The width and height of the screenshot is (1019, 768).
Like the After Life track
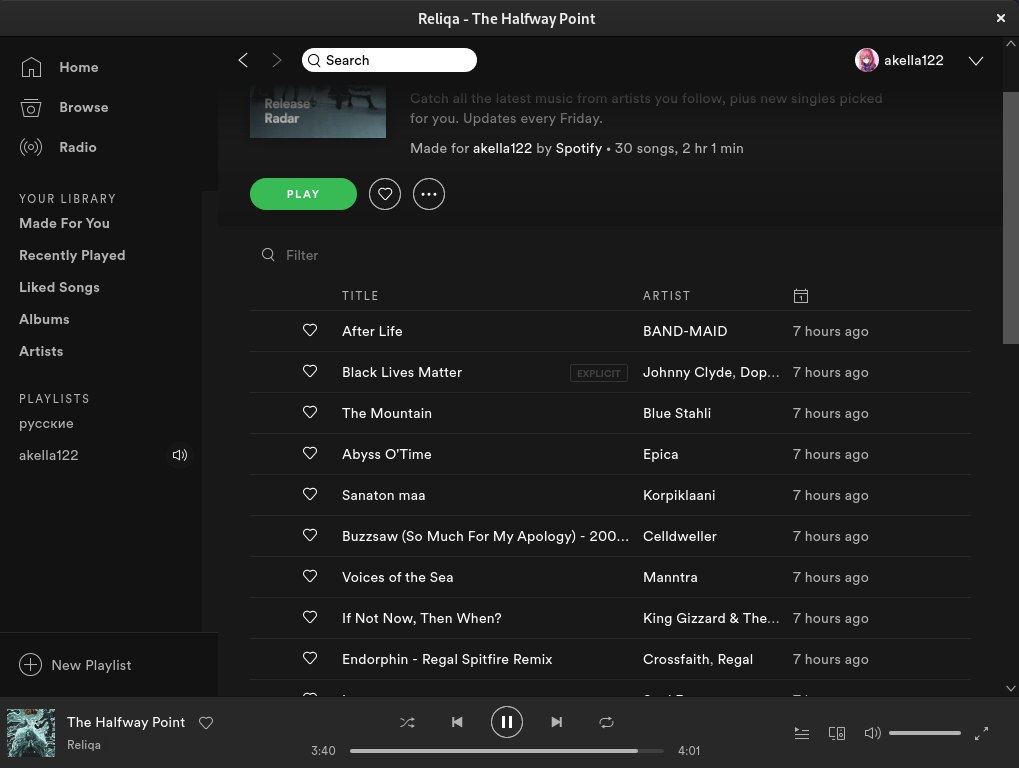tap(310, 330)
